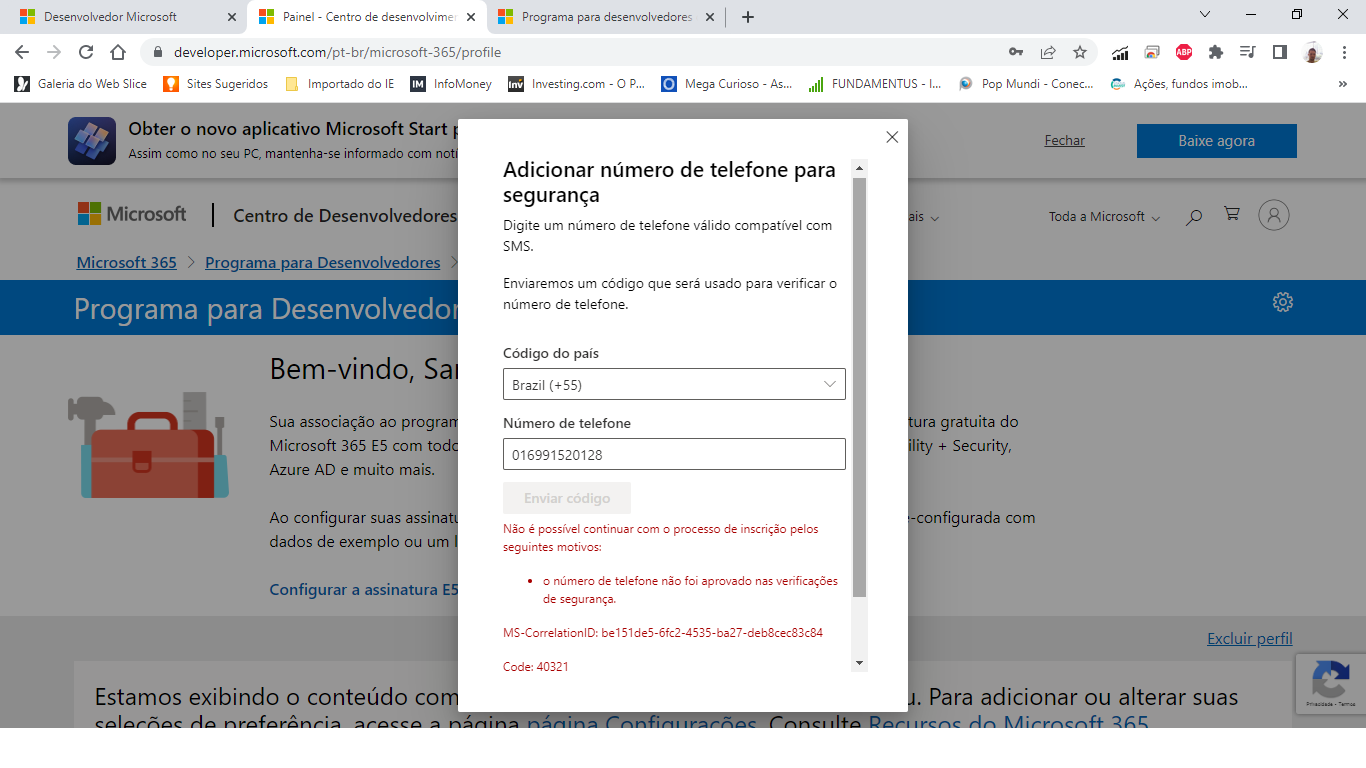Screen dimensions: 1366x768
Task: Open the shopping cart icon
Action: [x=1232, y=214]
